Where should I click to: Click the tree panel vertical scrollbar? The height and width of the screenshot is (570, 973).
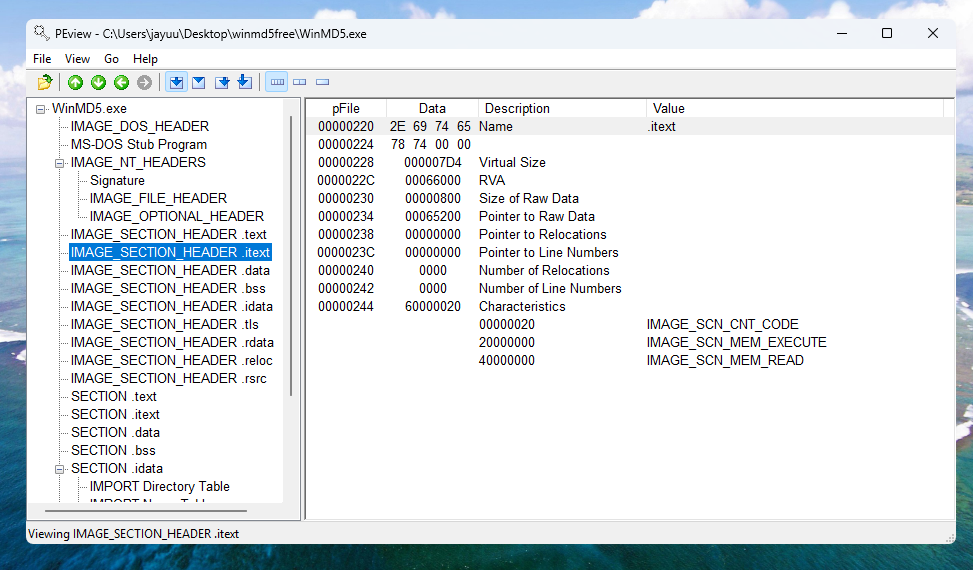(291, 256)
